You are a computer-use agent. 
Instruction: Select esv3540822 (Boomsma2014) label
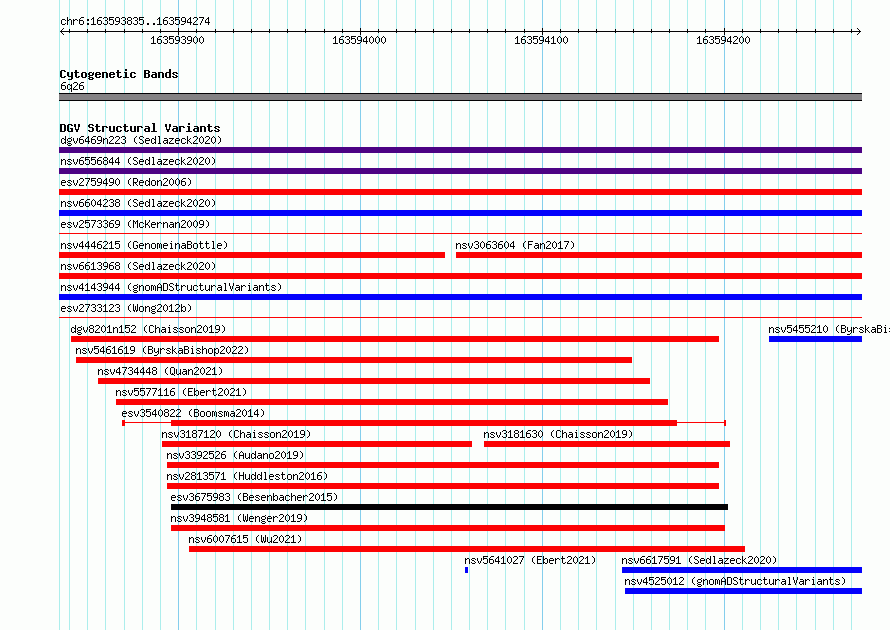click(x=193, y=413)
